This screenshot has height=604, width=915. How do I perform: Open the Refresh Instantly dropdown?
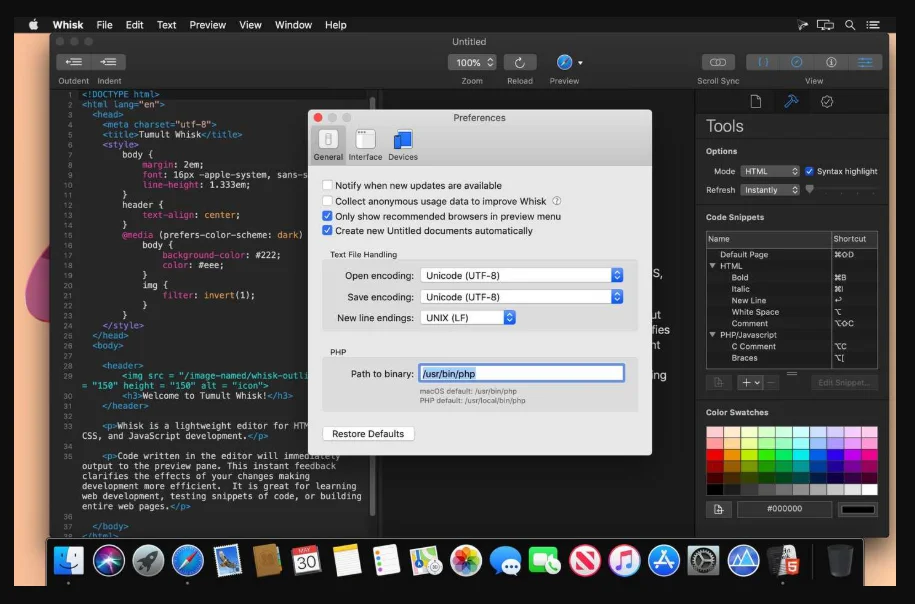[770, 190]
